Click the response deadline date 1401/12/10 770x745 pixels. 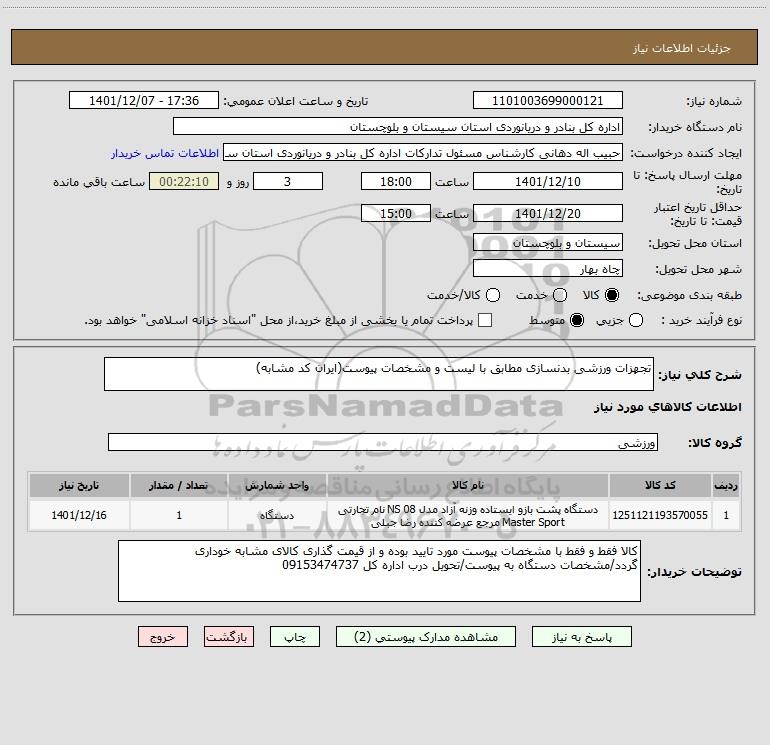point(548,181)
